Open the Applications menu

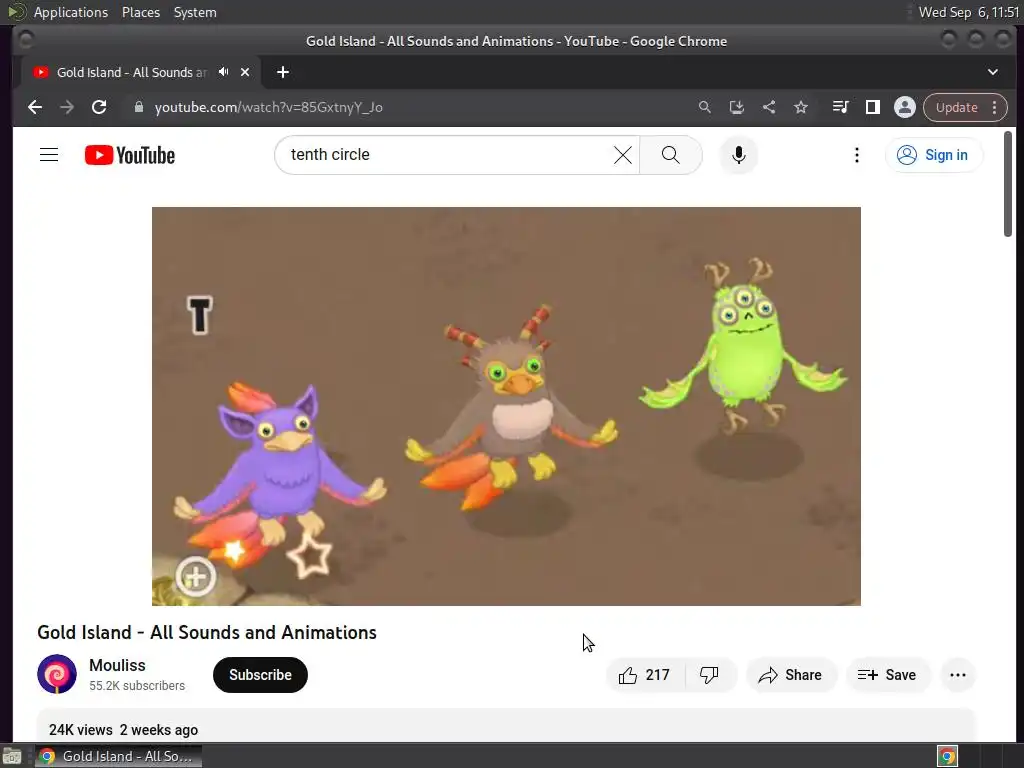pos(71,12)
